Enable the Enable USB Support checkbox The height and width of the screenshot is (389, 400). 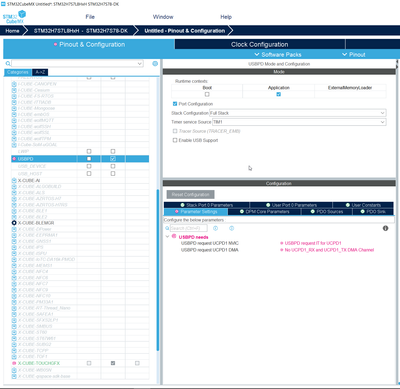[175, 140]
